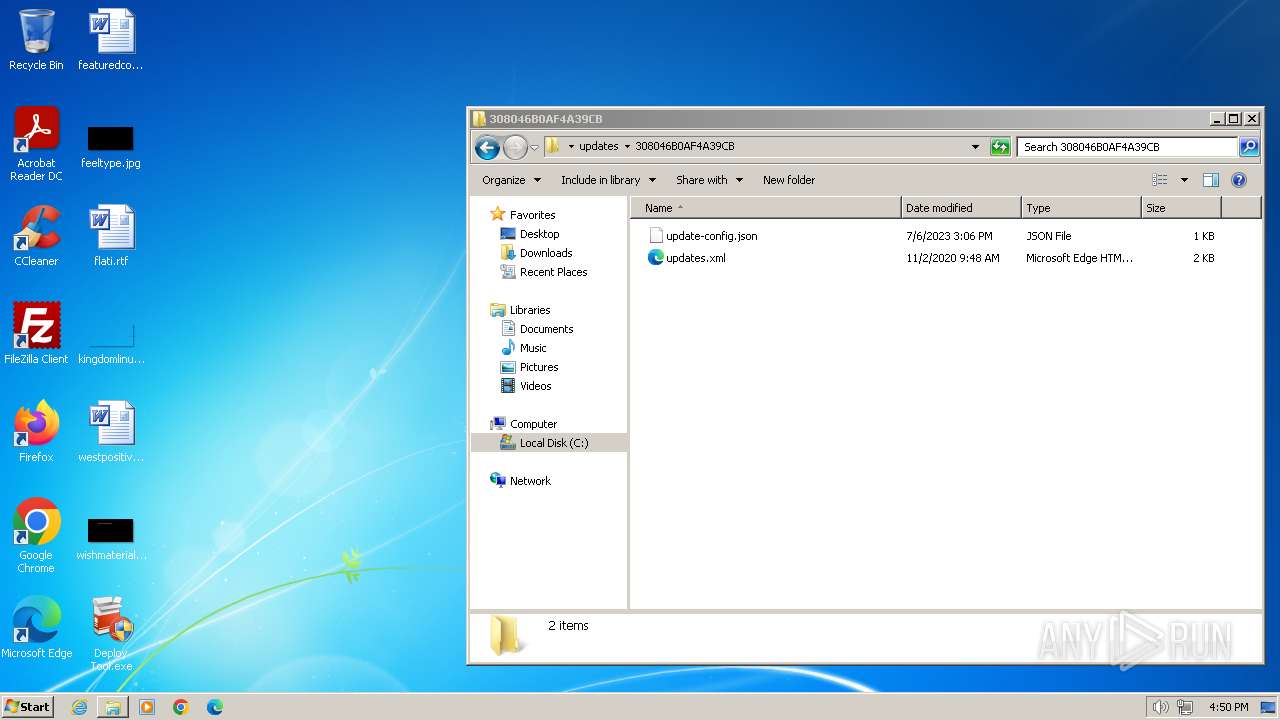Select the updates.xml file
This screenshot has width=1280, height=720.
click(x=695, y=258)
